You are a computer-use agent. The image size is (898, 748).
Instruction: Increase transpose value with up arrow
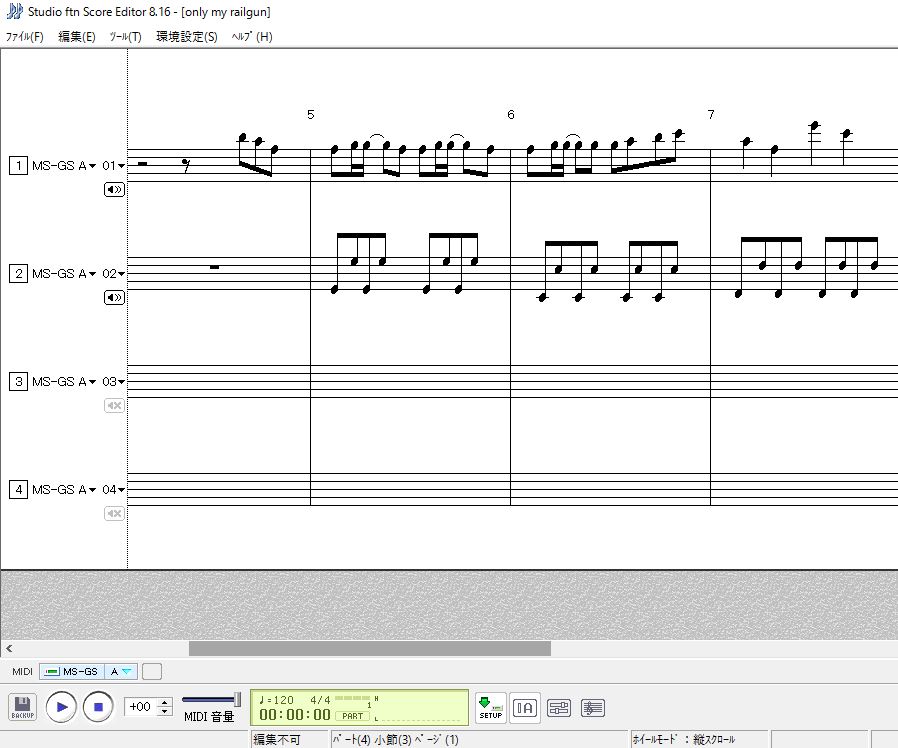(164, 702)
